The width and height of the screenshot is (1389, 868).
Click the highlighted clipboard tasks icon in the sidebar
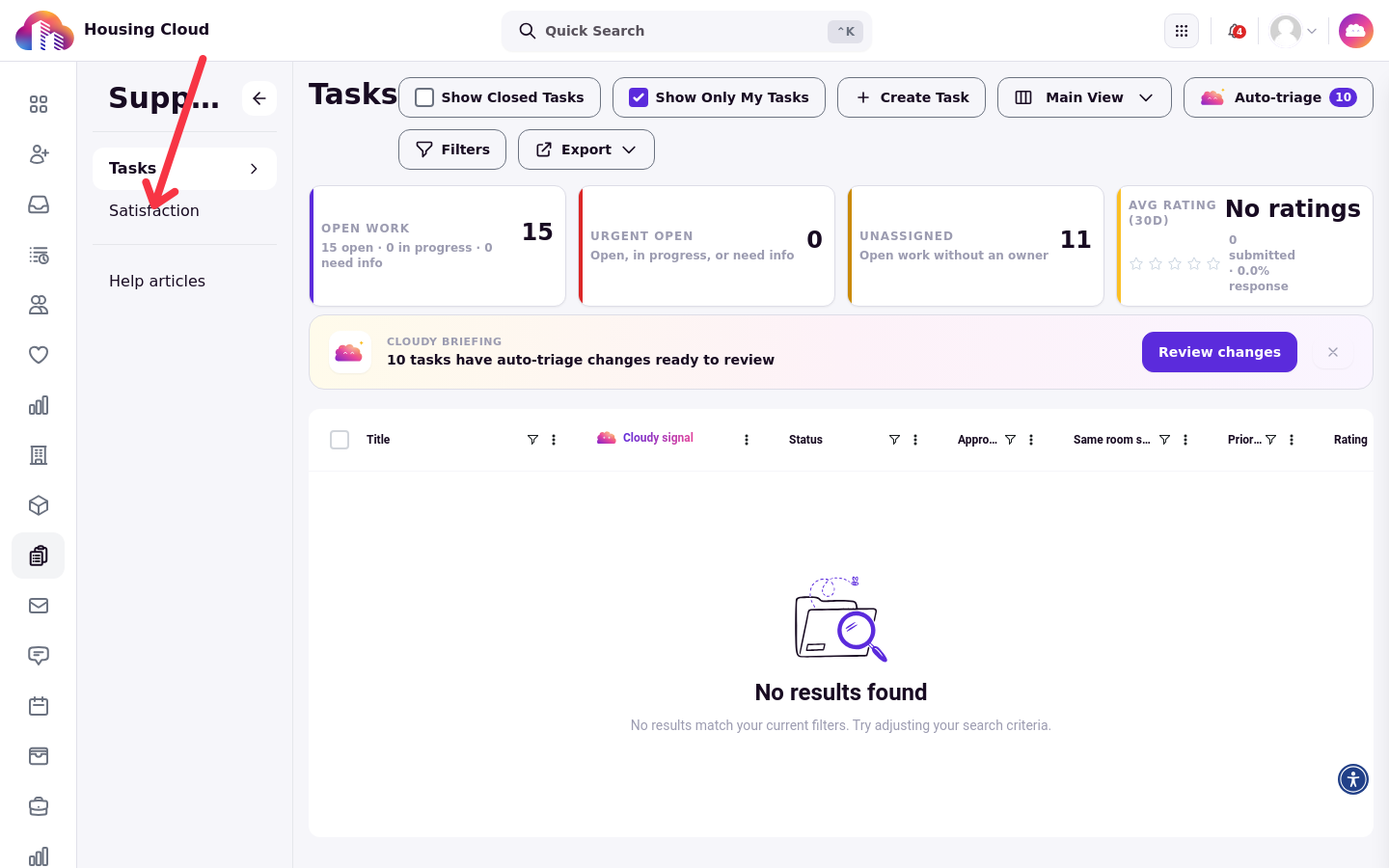pos(39,556)
